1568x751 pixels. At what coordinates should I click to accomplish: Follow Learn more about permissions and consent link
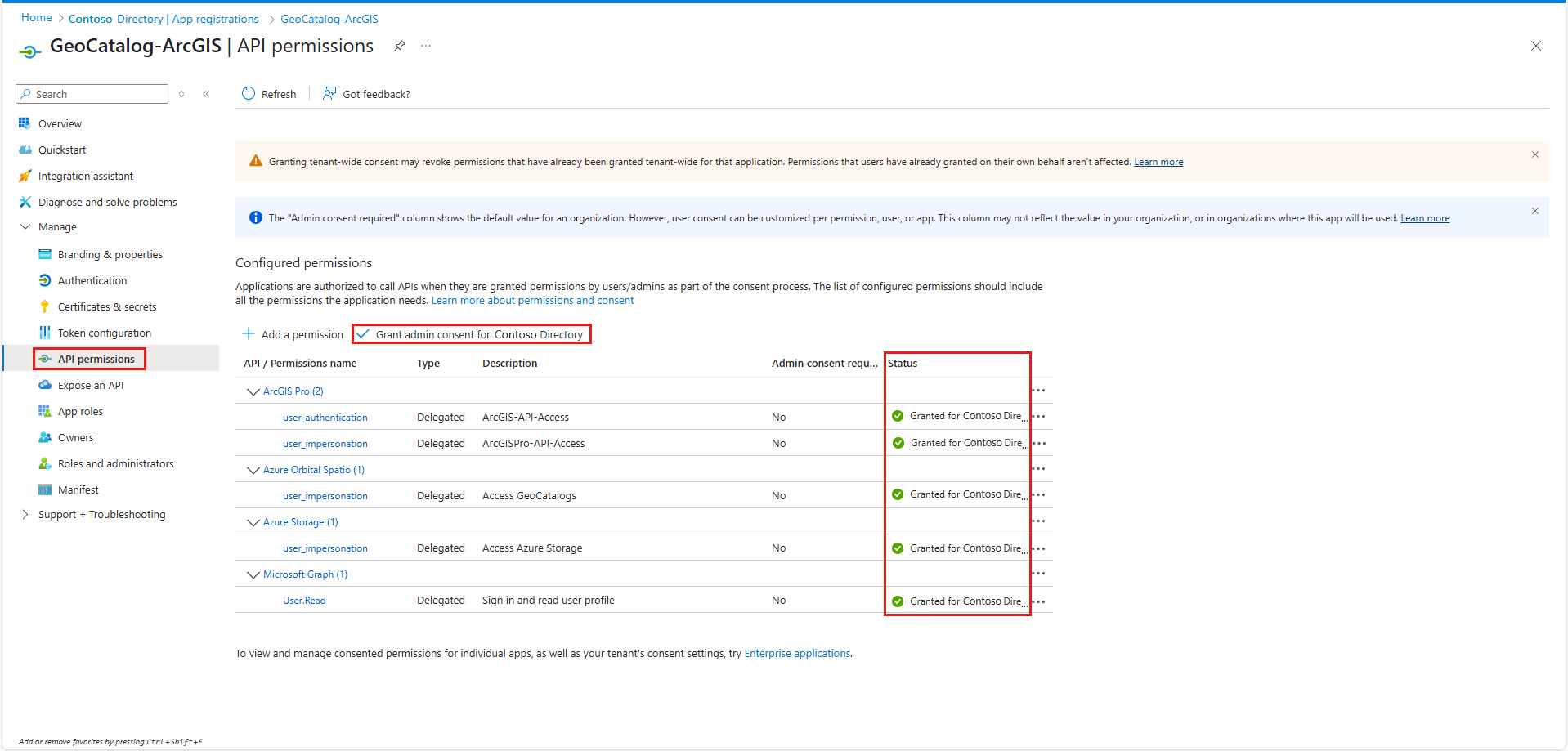(x=532, y=300)
